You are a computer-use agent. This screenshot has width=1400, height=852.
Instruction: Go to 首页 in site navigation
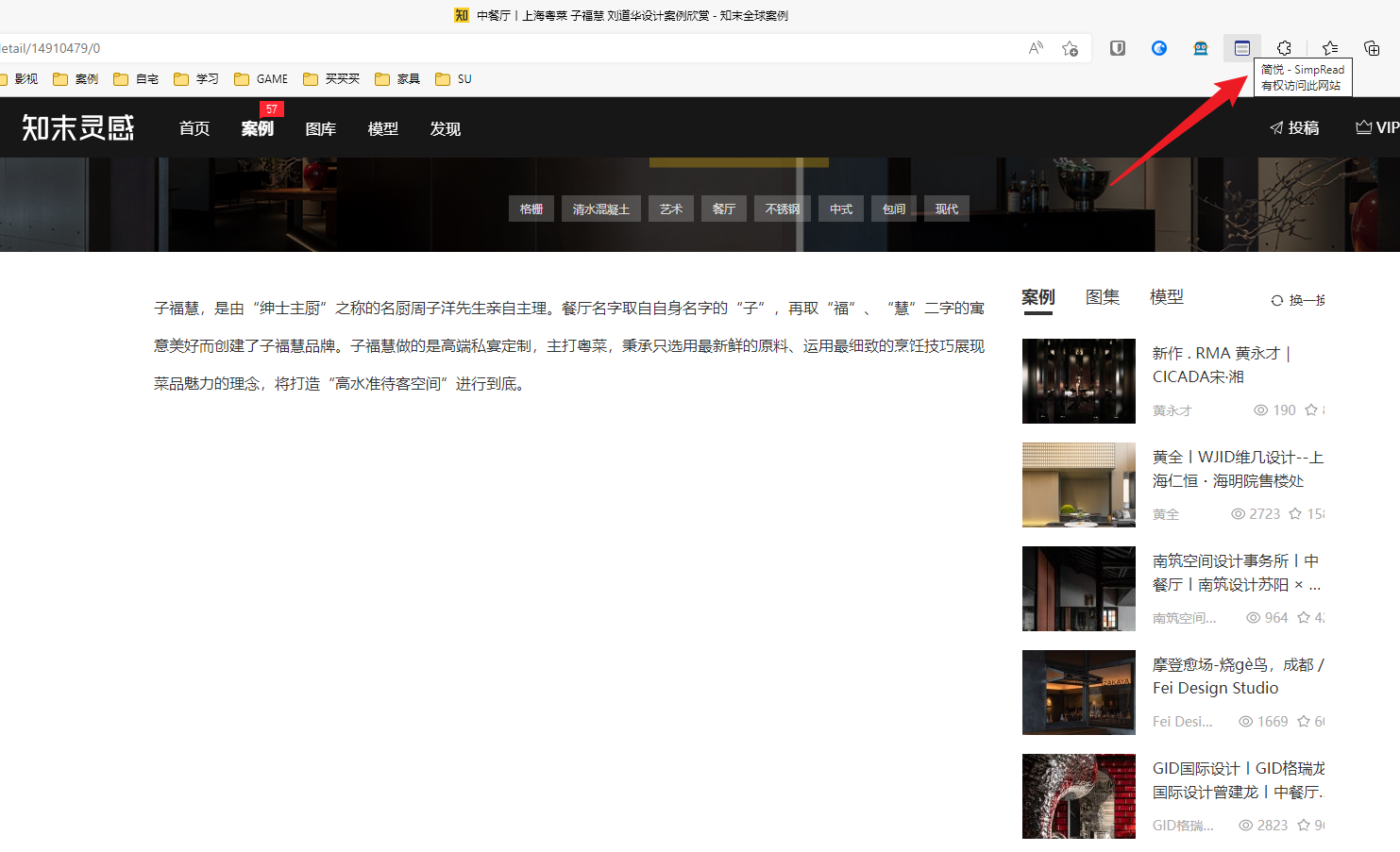click(194, 128)
